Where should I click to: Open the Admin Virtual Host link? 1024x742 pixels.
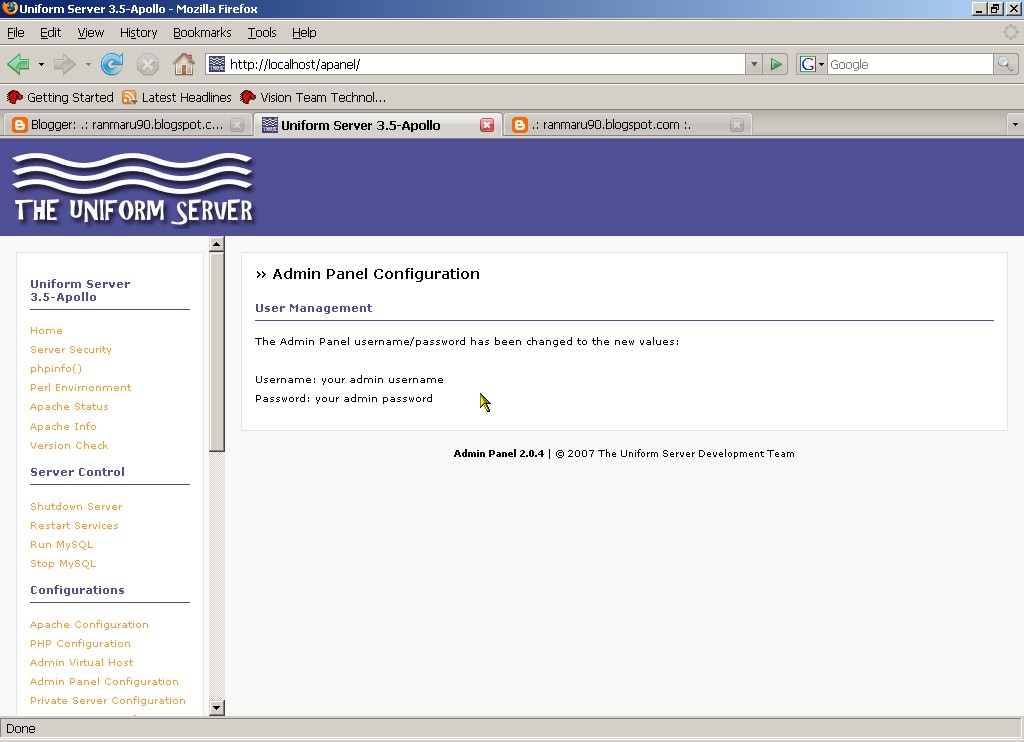tap(82, 662)
